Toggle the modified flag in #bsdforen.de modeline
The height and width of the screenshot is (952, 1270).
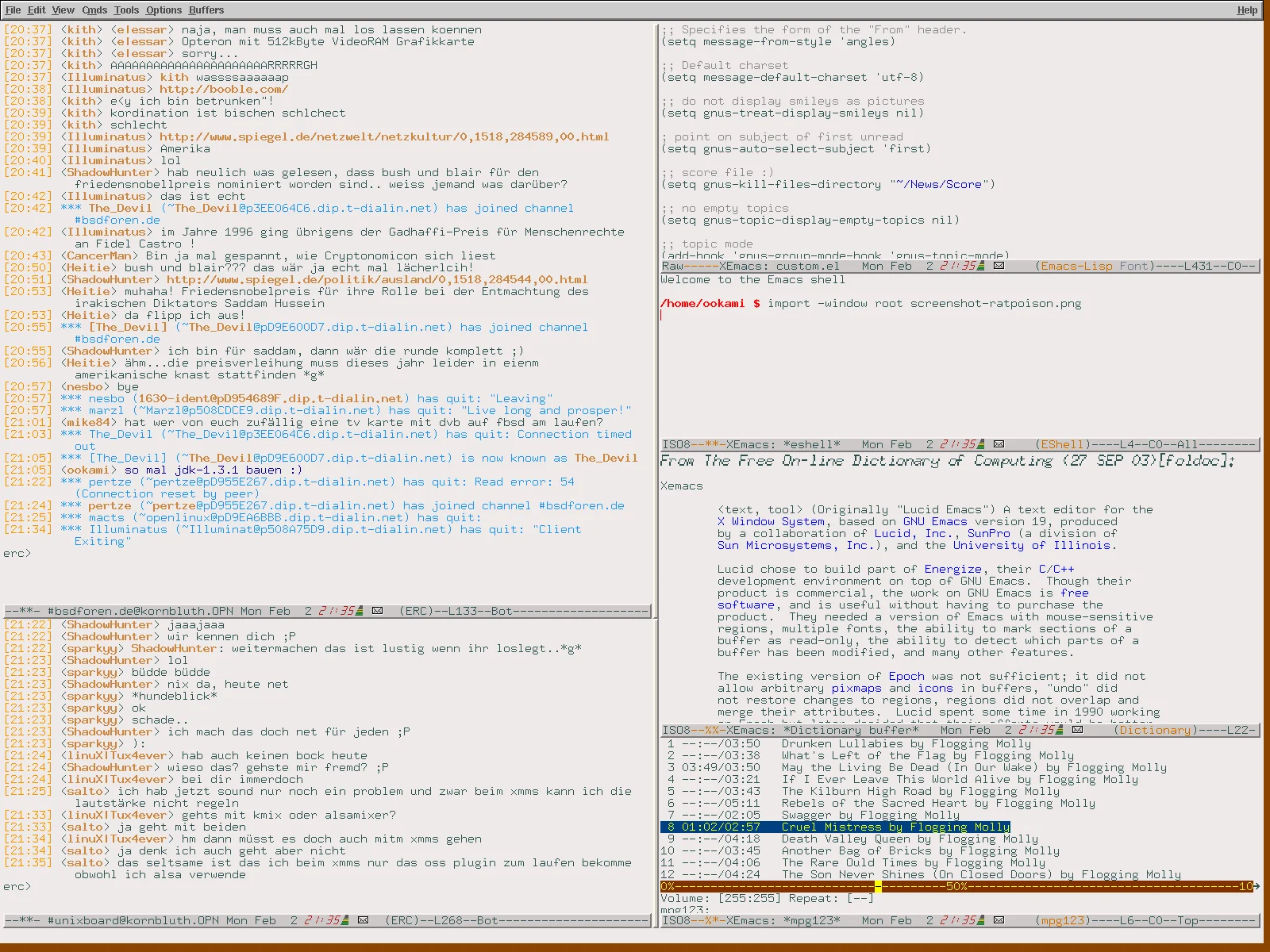pos(25,612)
